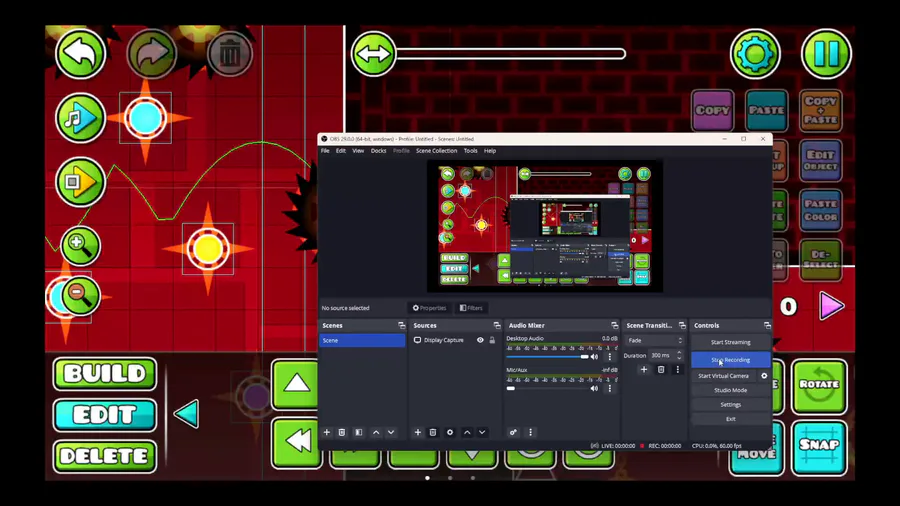Go to next layer with the pink arrow

(831, 306)
